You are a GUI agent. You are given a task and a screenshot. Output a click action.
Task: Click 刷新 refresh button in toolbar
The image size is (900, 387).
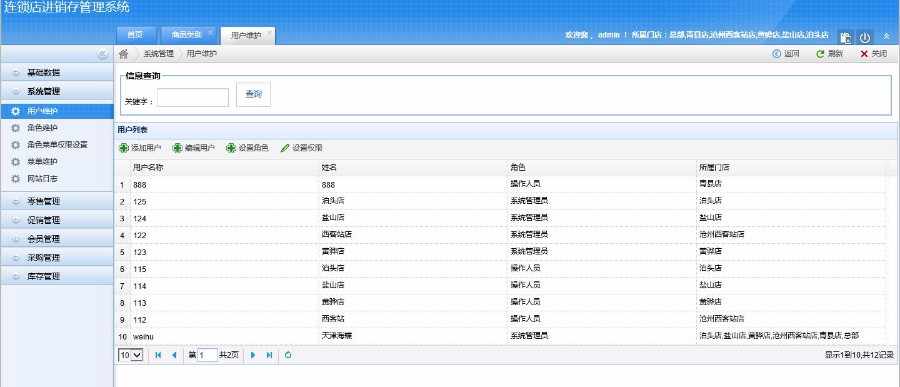829,54
